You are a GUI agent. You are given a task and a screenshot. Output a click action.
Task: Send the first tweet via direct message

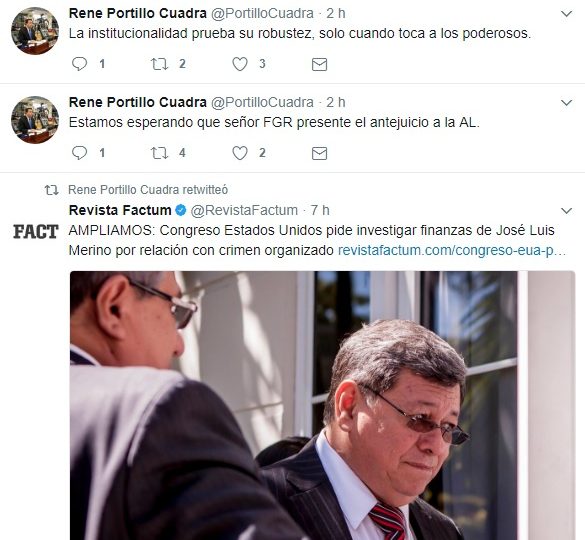click(x=319, y=64)
